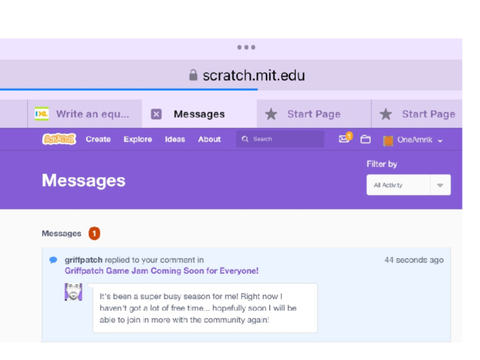Open the My Stuff folder icon

pyautogui.click(x=365, y=139)
